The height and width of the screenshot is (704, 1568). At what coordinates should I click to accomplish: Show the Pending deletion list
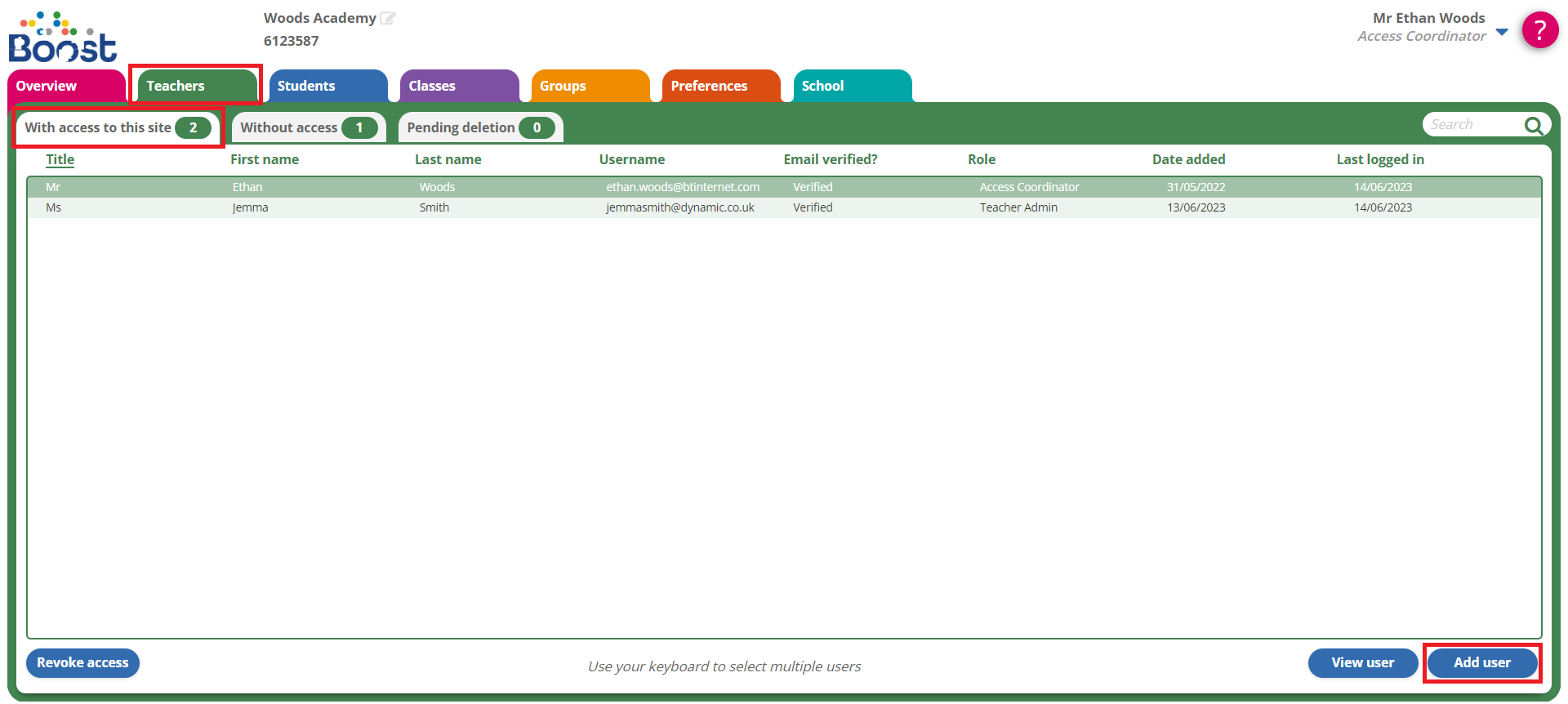tap(479, 127)
